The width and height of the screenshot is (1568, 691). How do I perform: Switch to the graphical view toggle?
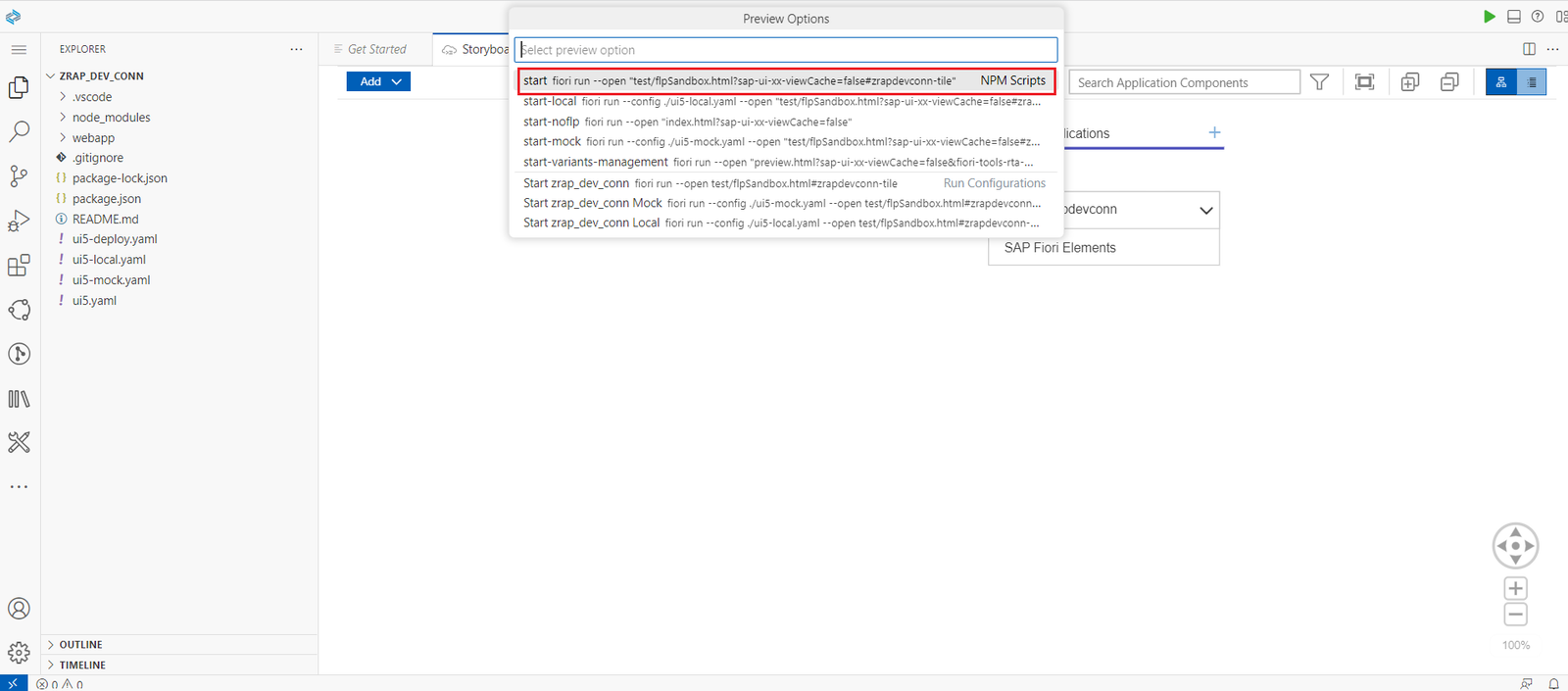click(1500, 82)
